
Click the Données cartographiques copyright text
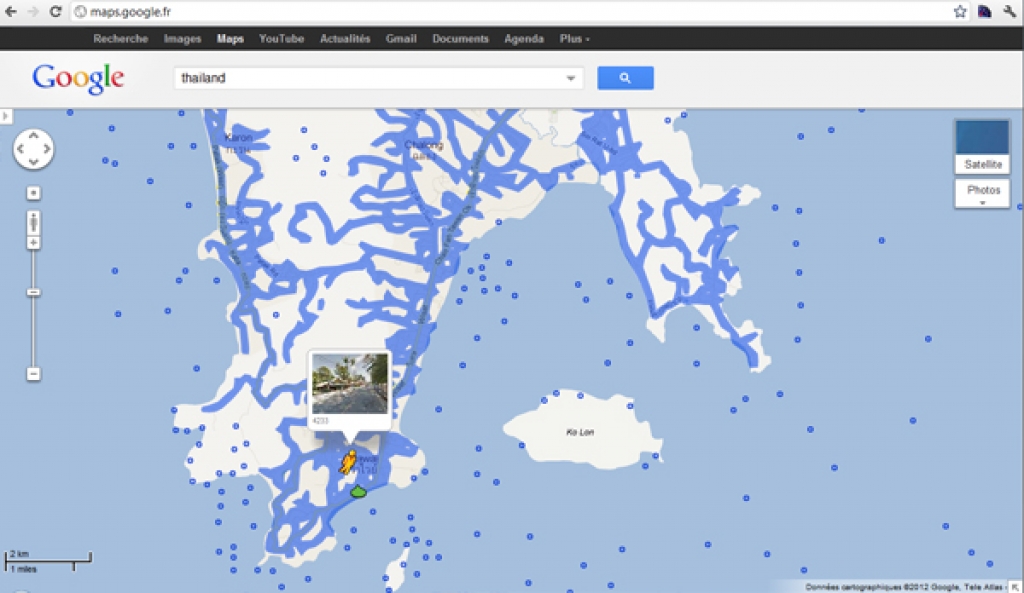[903, 587]
